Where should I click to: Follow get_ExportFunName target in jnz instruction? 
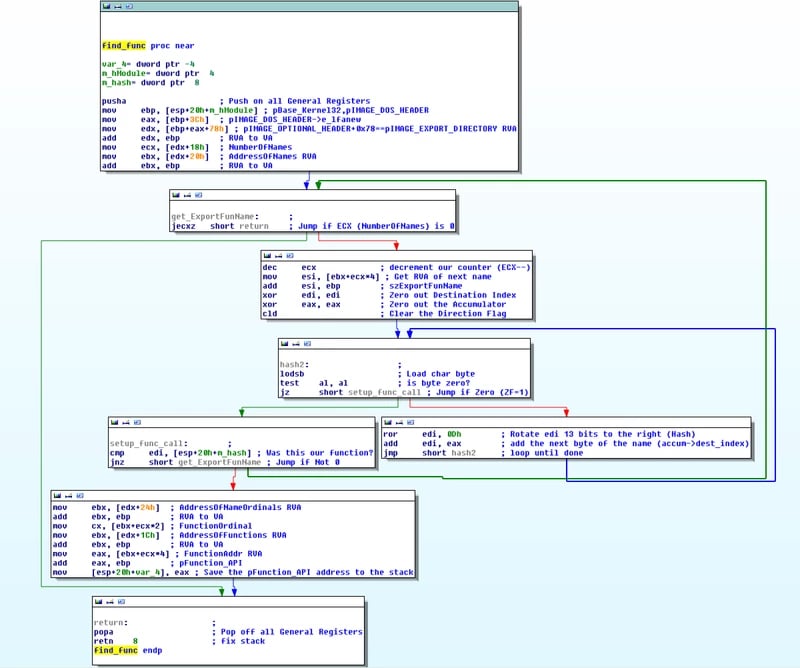(220, 462)
